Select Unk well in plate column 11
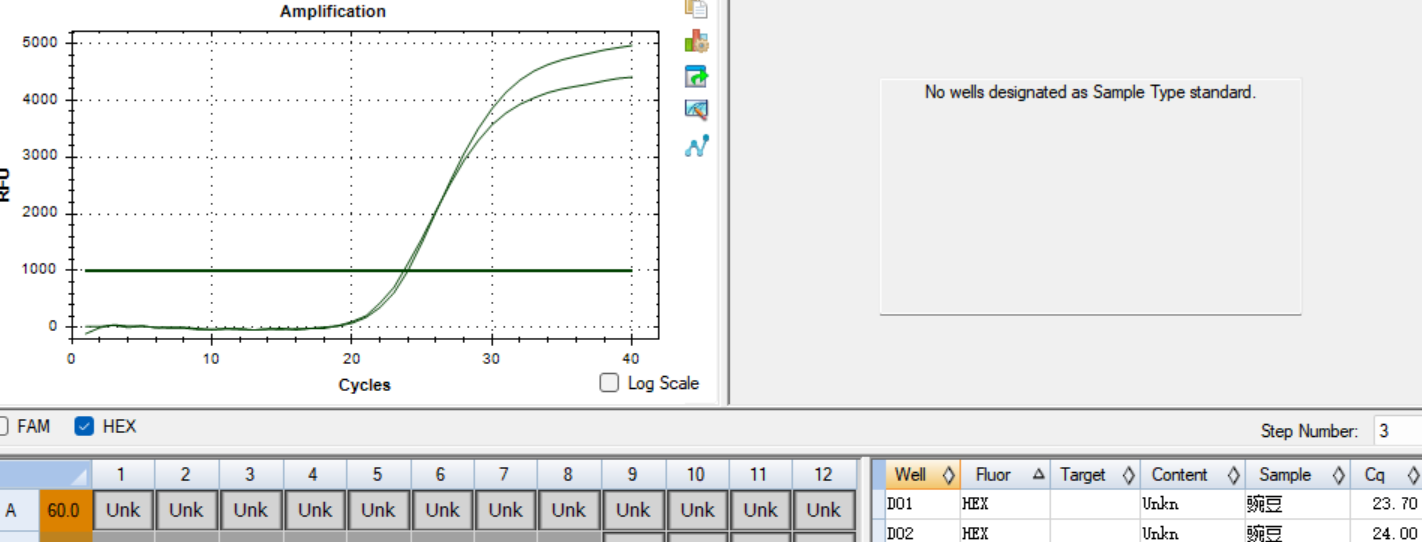1422x542 pixels. pyautogui.click(x=760, y=510)
